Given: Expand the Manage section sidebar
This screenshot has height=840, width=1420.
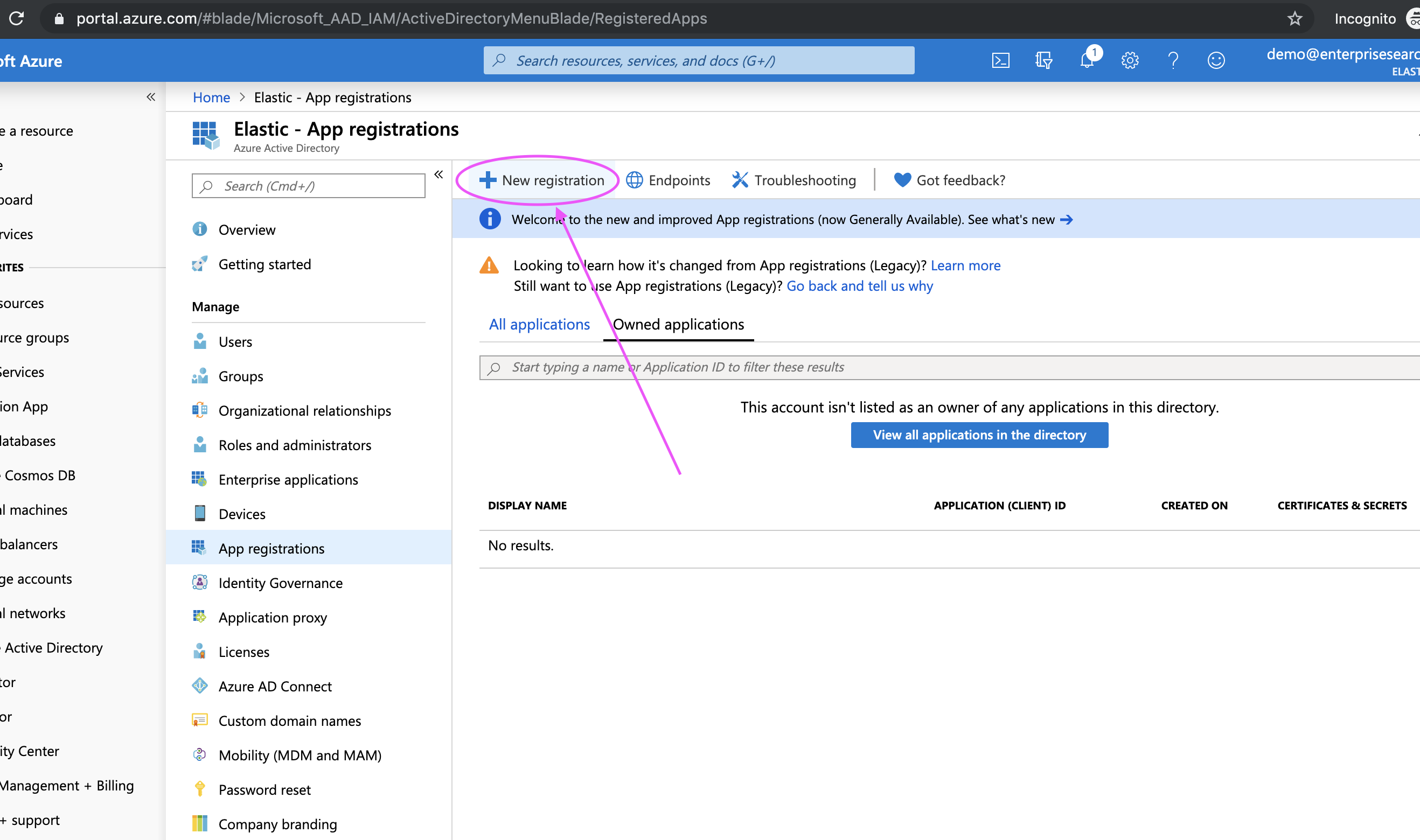Looking at the screenshot, I should click(437, 177).
